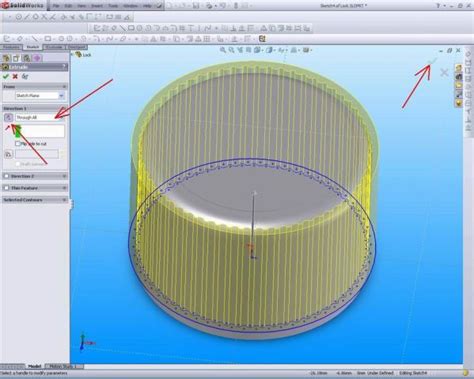
Task: Switch to the FeatureManager design tree icon tab
Action: tap(6, 58)
